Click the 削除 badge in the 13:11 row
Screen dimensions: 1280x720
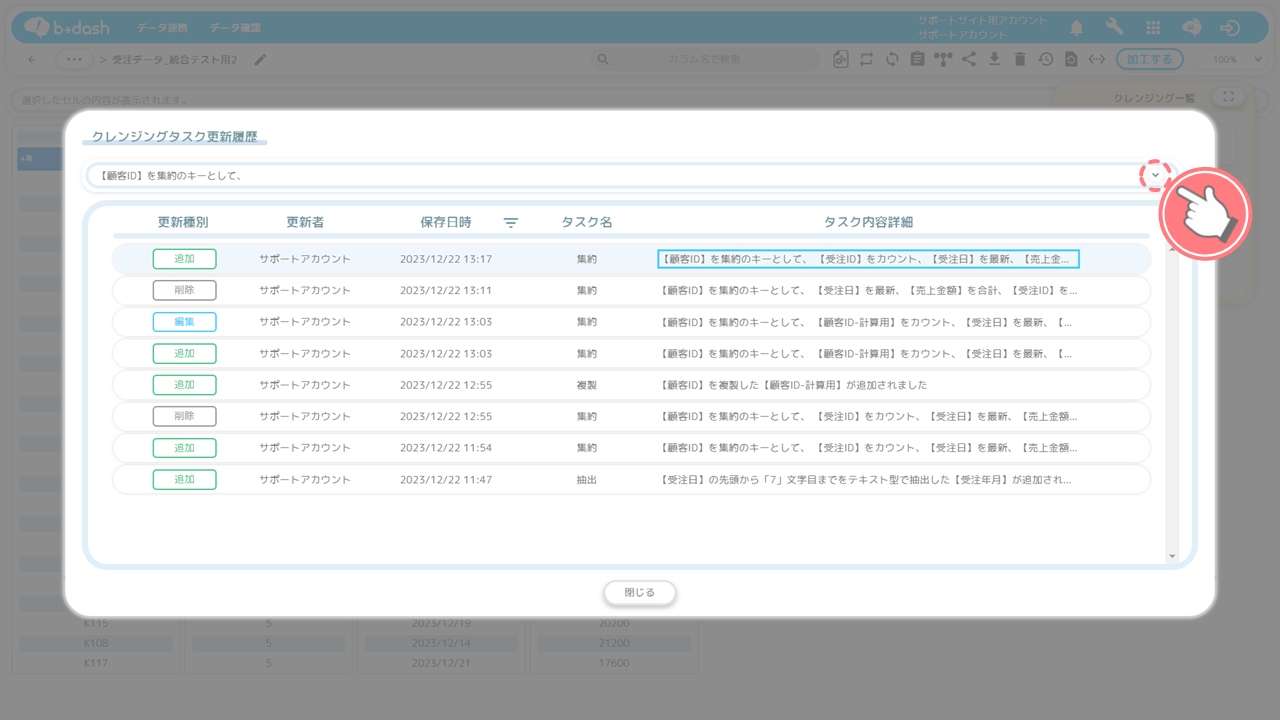coord(185,290)
